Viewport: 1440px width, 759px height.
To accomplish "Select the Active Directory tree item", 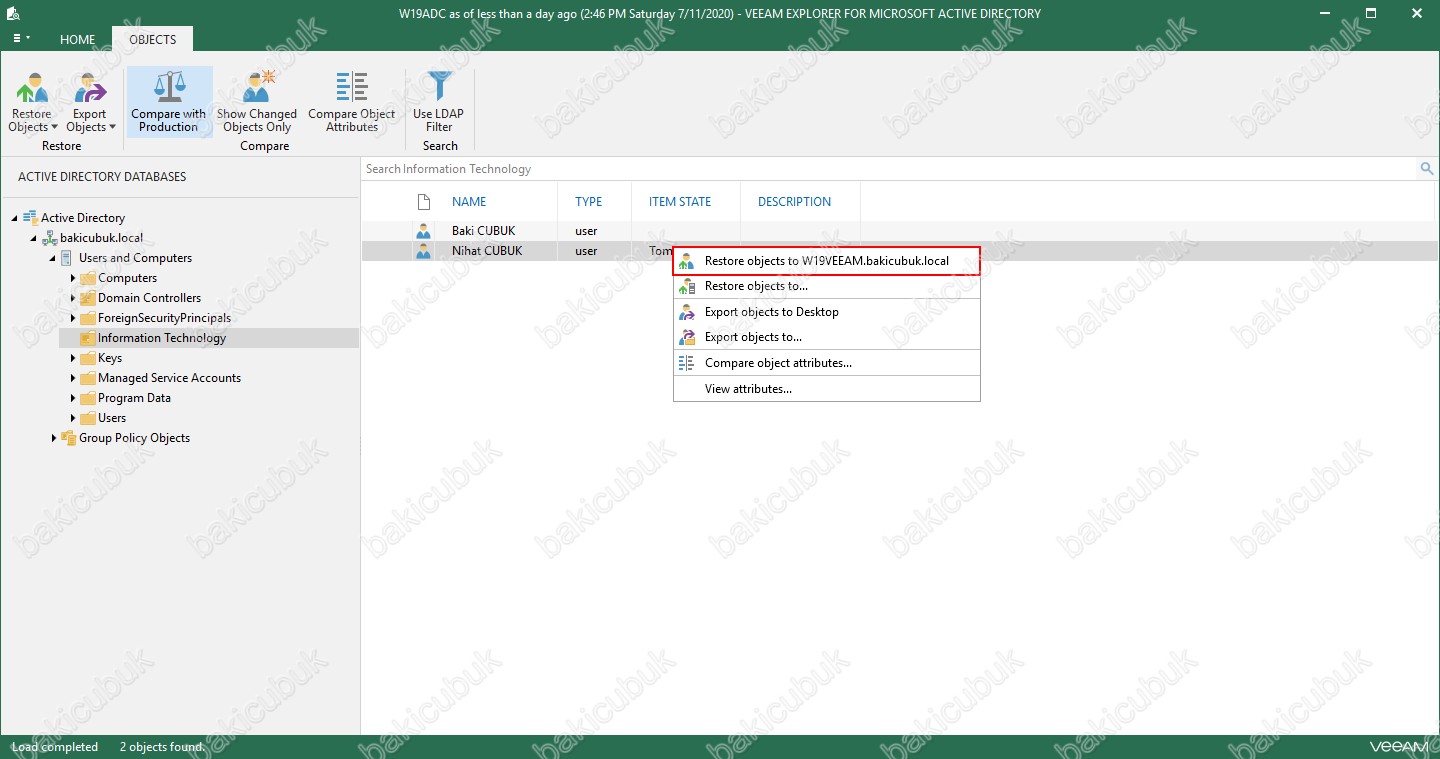I will (x=83, y=218).
